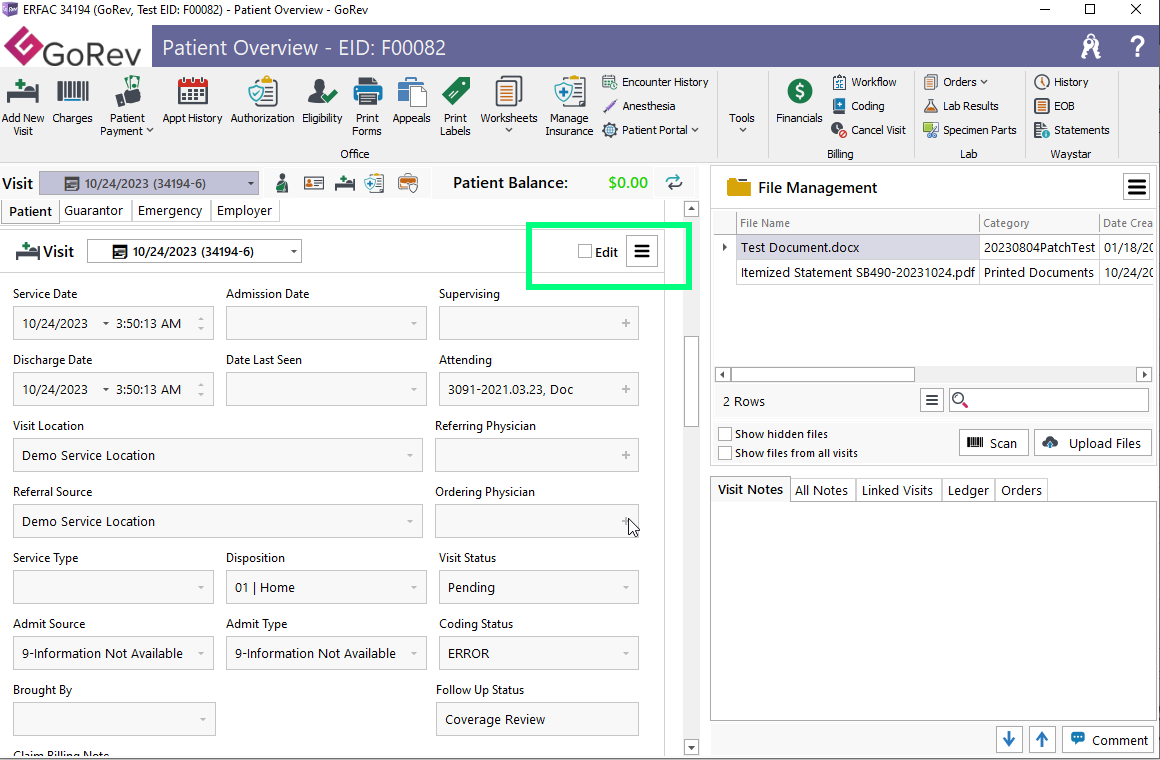Click the down arrow notes button

pos(1009,739)
